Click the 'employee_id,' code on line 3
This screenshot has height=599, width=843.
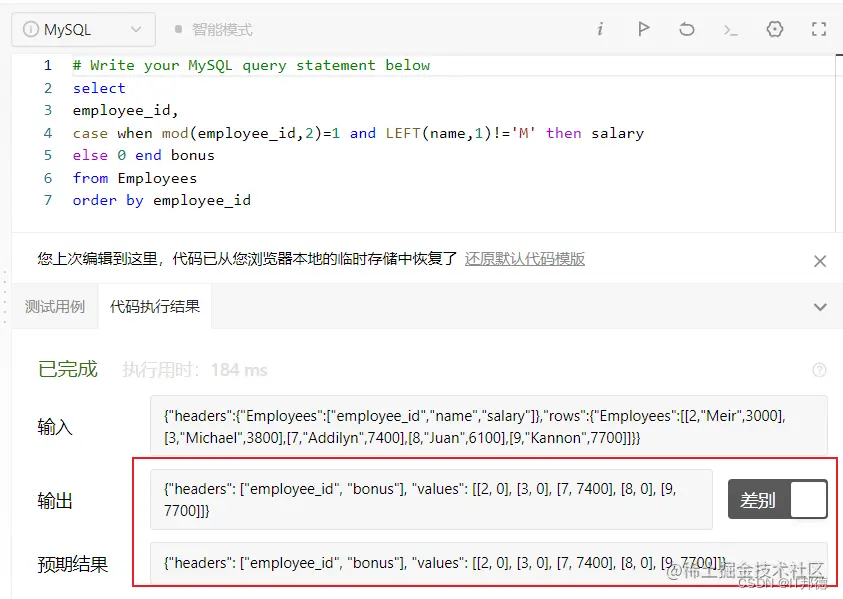[125, 110]
